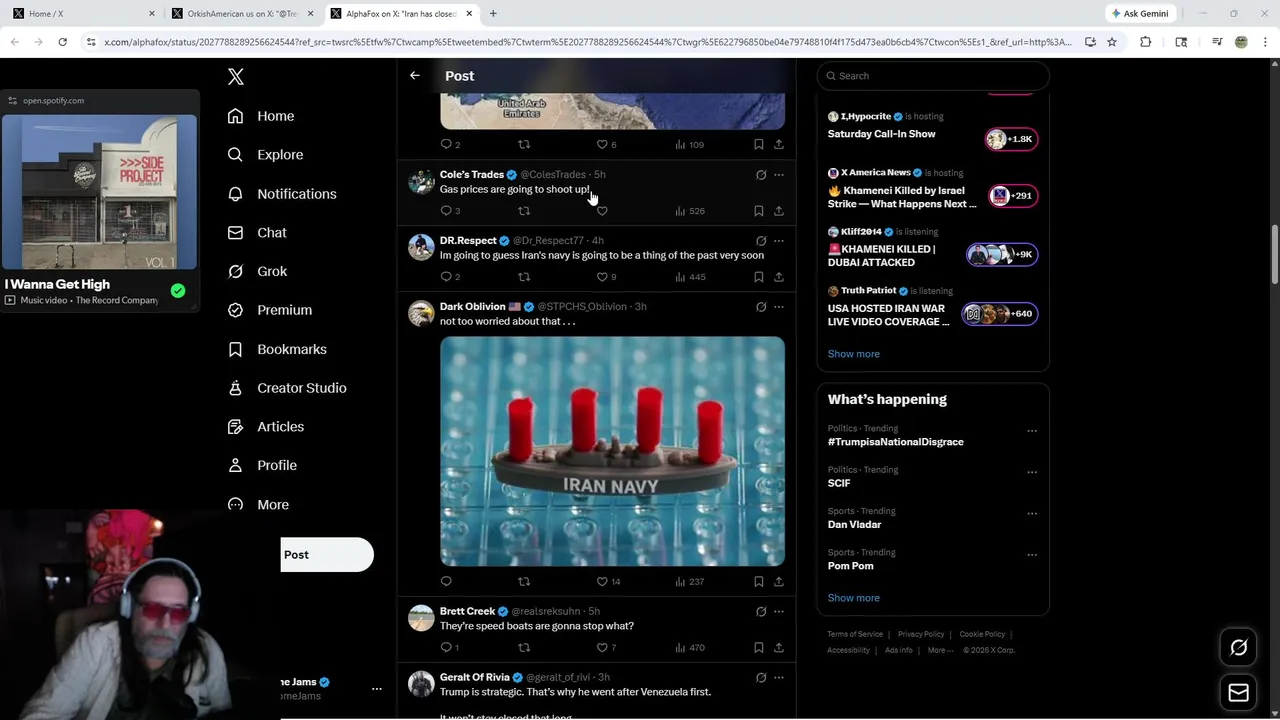
Task: Open Terms of Service footer link
Action: point(855,634)
